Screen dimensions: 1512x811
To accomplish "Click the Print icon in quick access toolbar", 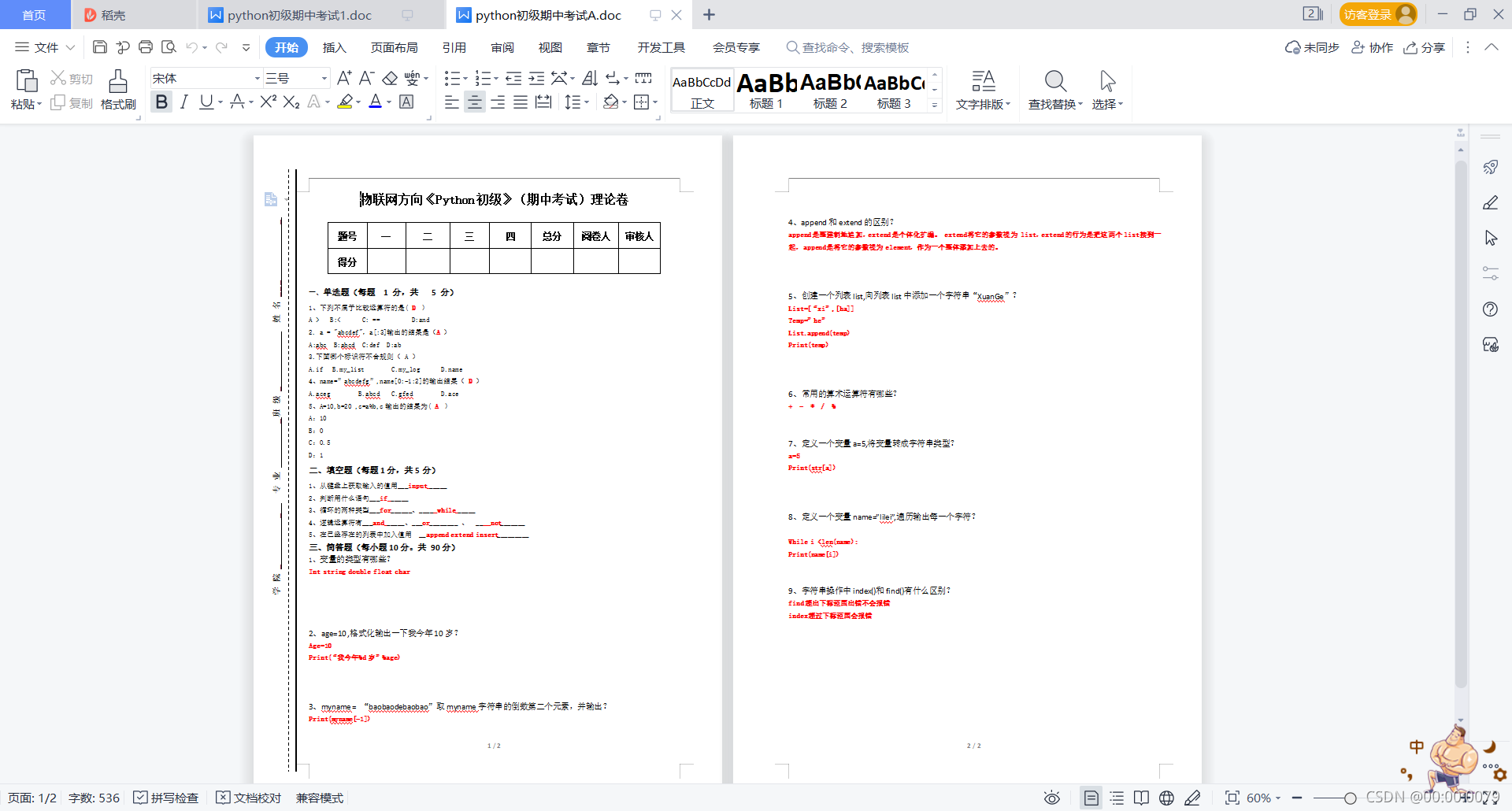I will click(x=146, y=47).
